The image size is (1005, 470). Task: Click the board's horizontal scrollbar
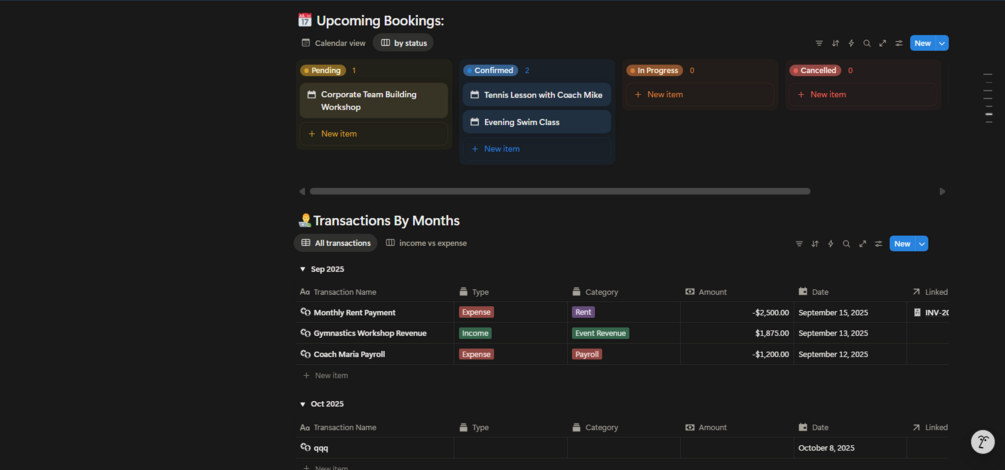(x=560, y=191)
